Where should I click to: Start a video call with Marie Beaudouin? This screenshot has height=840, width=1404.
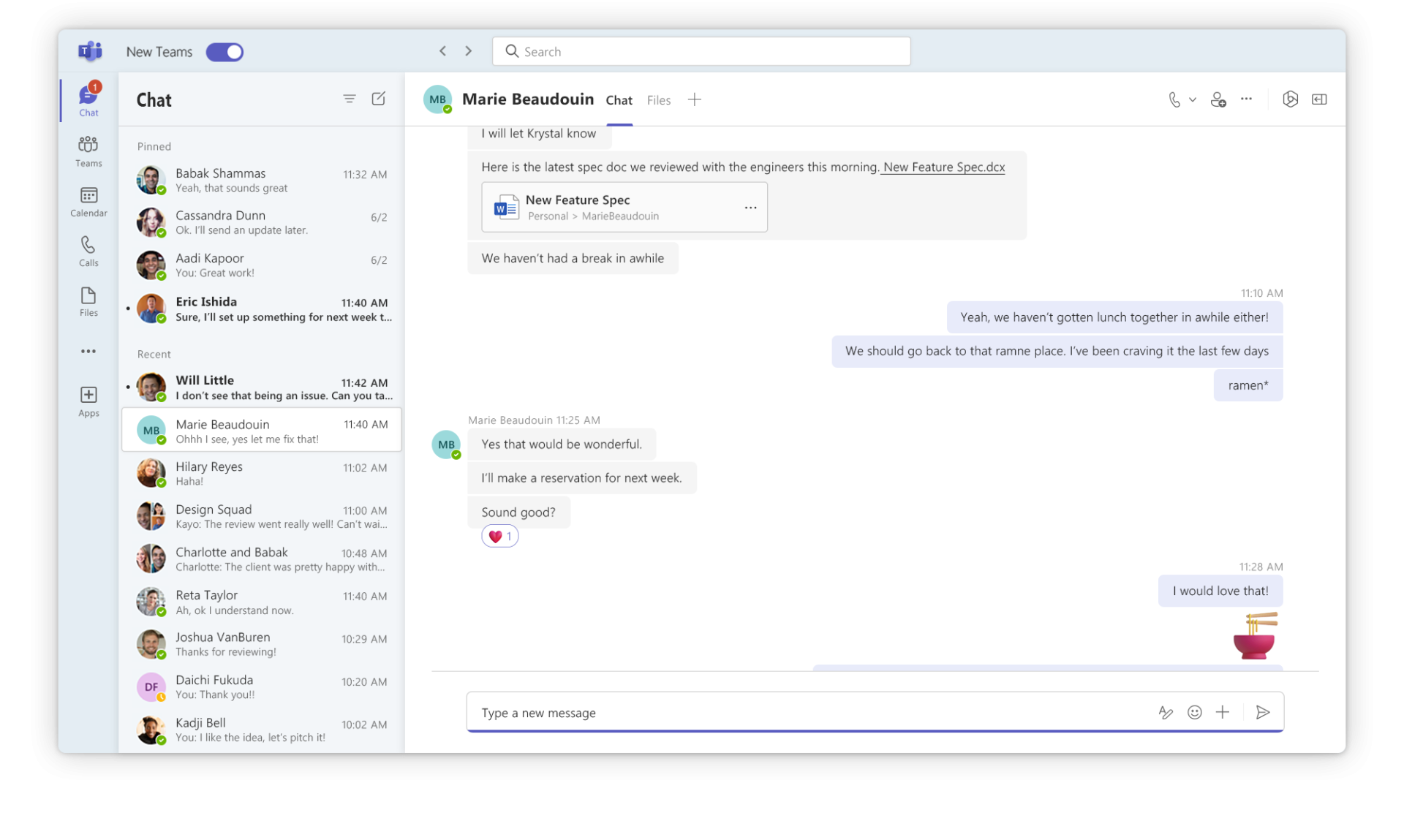[x=1174, y=99]
